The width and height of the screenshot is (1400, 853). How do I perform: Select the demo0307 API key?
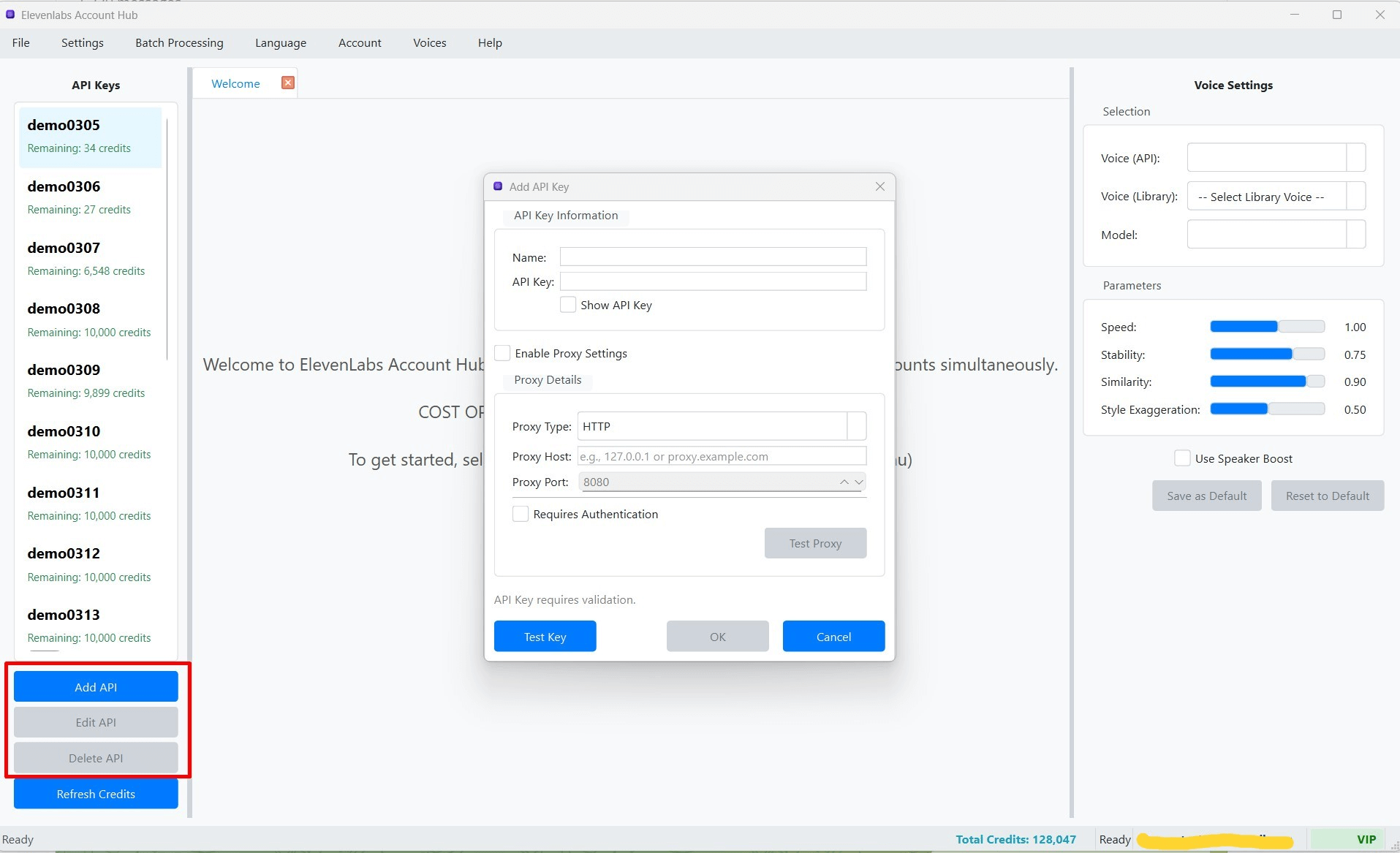pos(90,259)
